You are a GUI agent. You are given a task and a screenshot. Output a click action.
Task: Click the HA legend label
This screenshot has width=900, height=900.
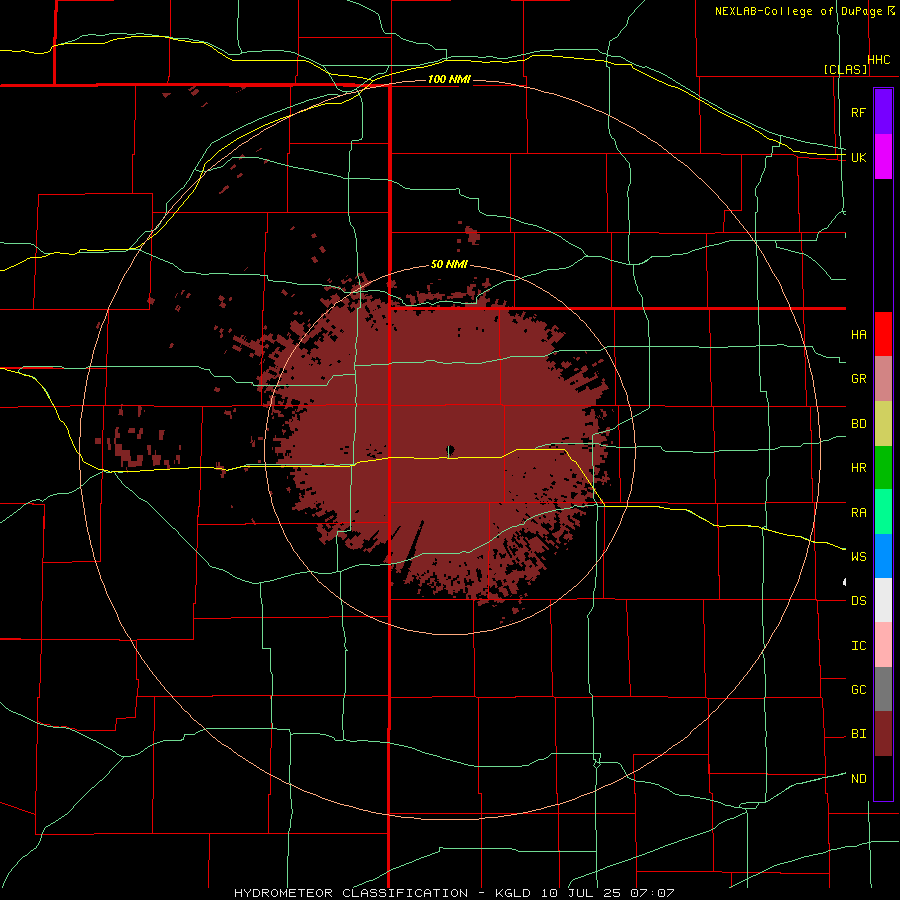click(859, 334)
